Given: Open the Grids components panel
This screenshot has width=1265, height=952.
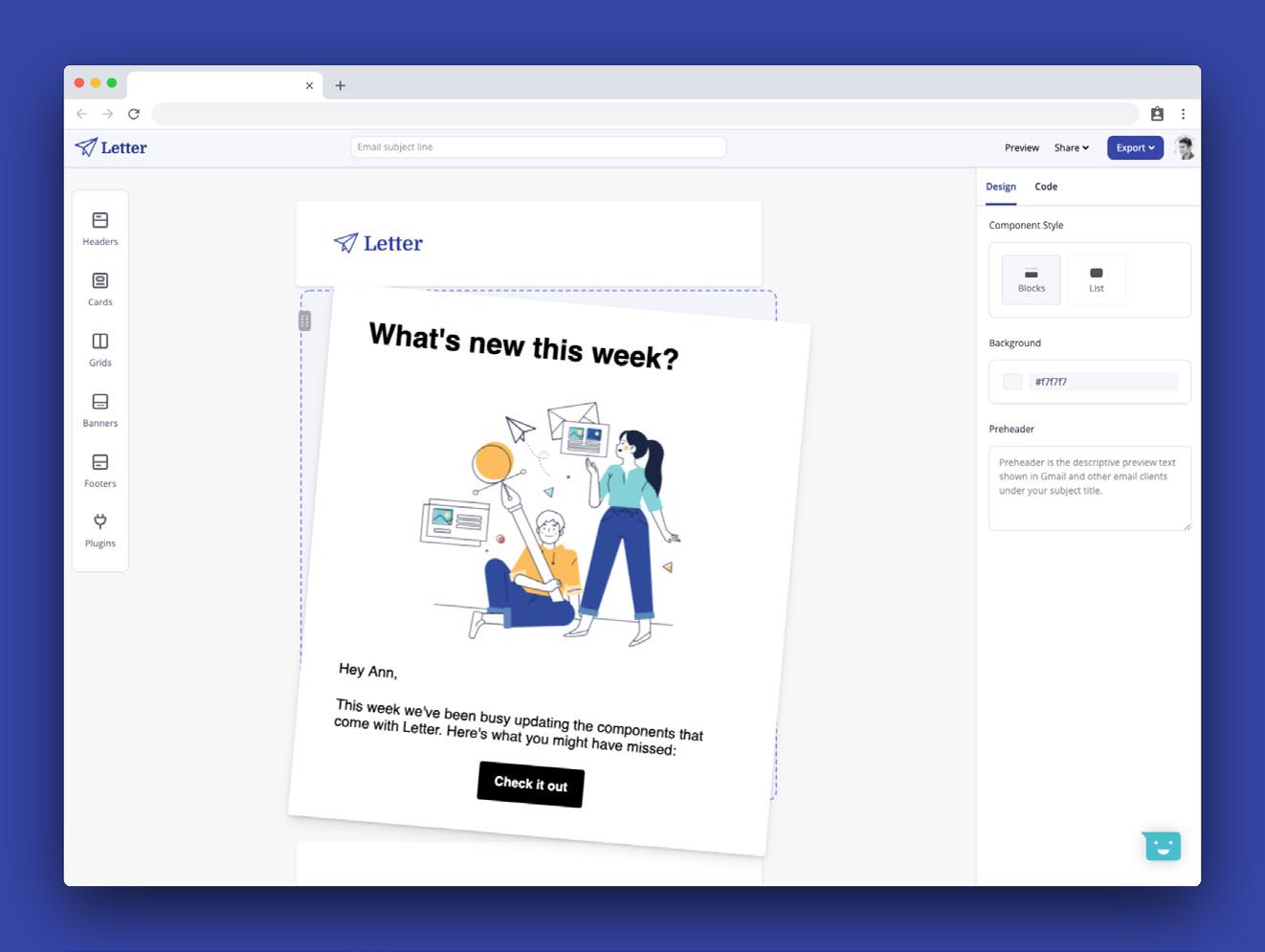Looking at the screenshot, I should coord(100,349).
